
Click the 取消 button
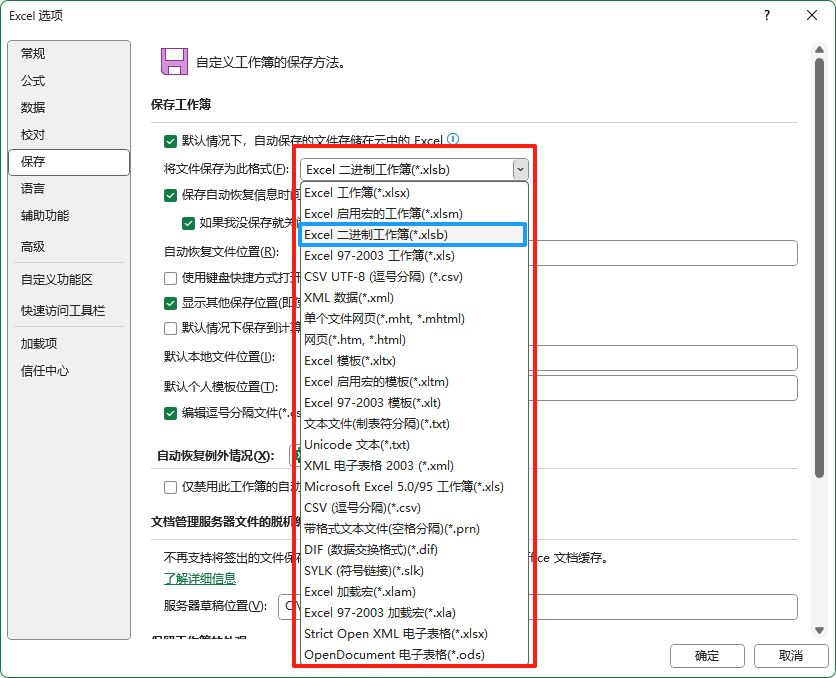click(791, 656)
